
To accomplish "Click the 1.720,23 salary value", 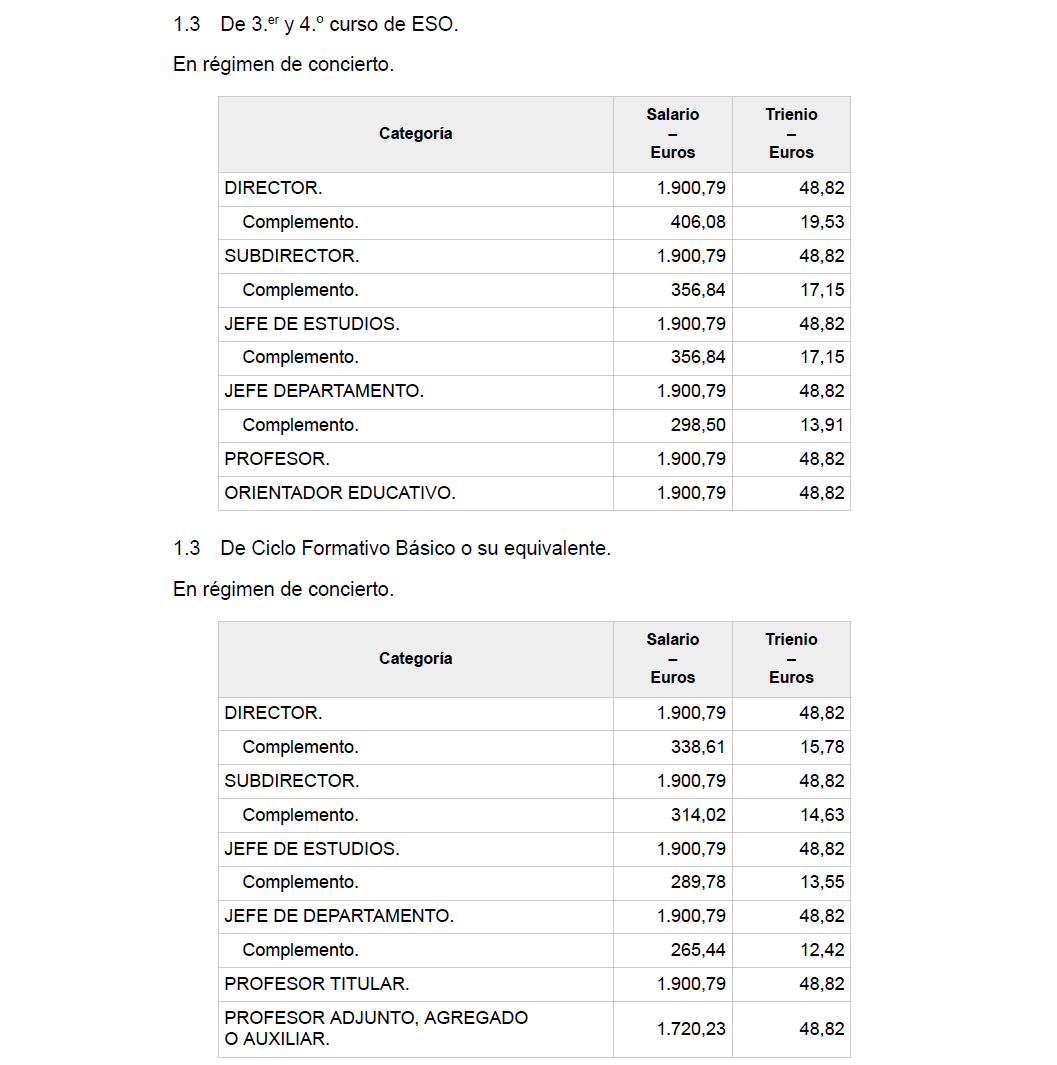I will click(x=691, y=1029).
